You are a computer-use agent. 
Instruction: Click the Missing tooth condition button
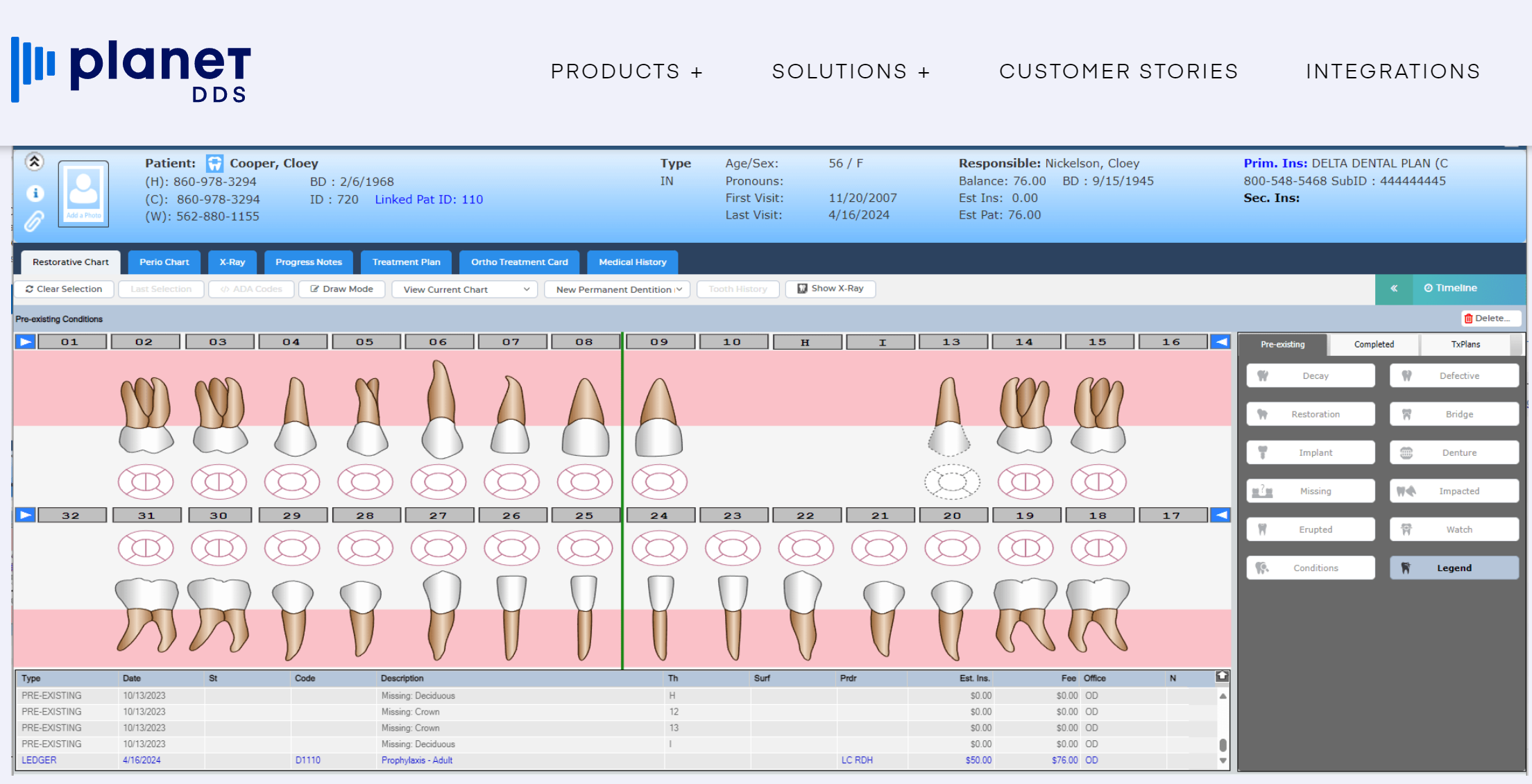pos(1310,491)
